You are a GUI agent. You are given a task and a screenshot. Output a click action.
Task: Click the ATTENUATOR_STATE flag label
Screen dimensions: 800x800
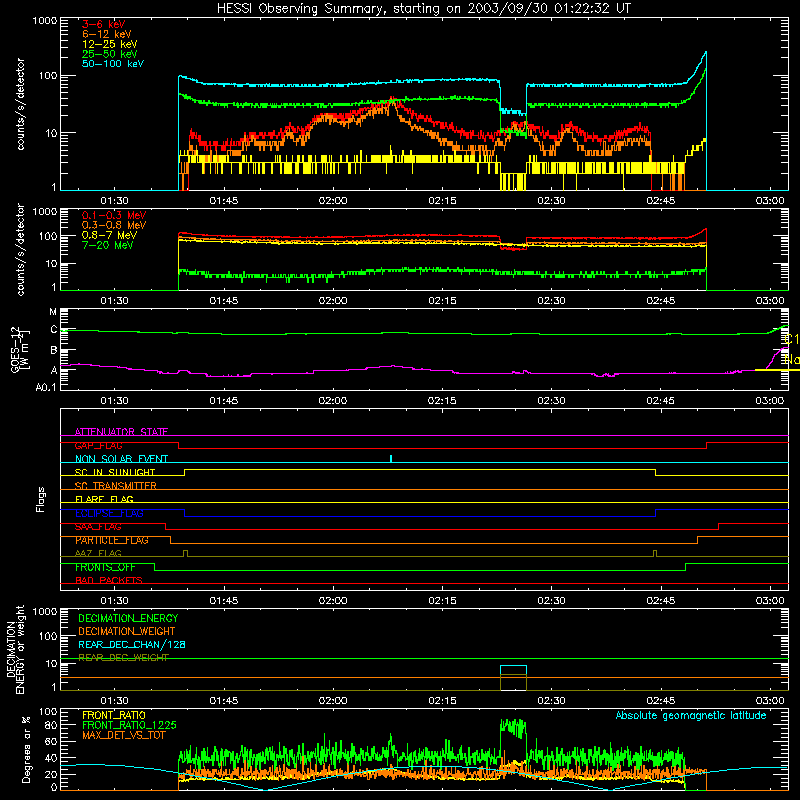point(121,432)
